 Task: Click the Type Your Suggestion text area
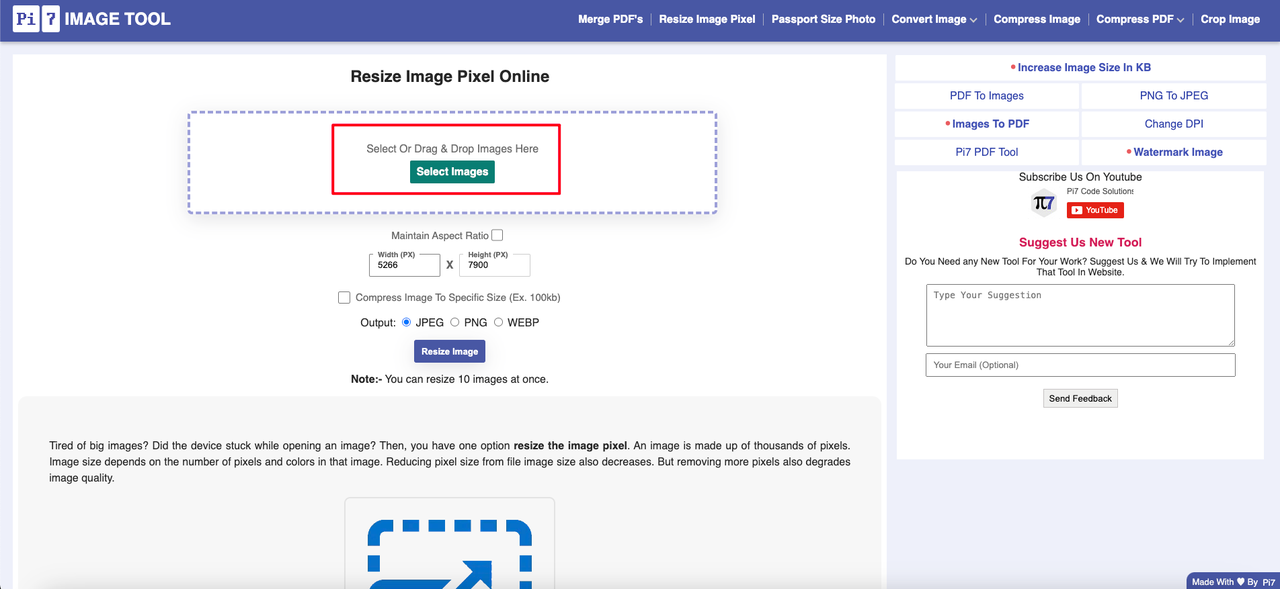1080,315
